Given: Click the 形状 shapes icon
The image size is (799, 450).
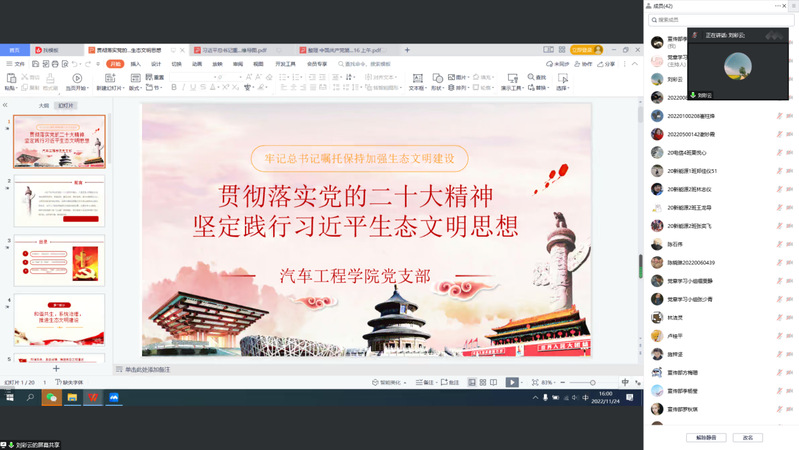Looking at the screenshot, I should tap(437, 78).
